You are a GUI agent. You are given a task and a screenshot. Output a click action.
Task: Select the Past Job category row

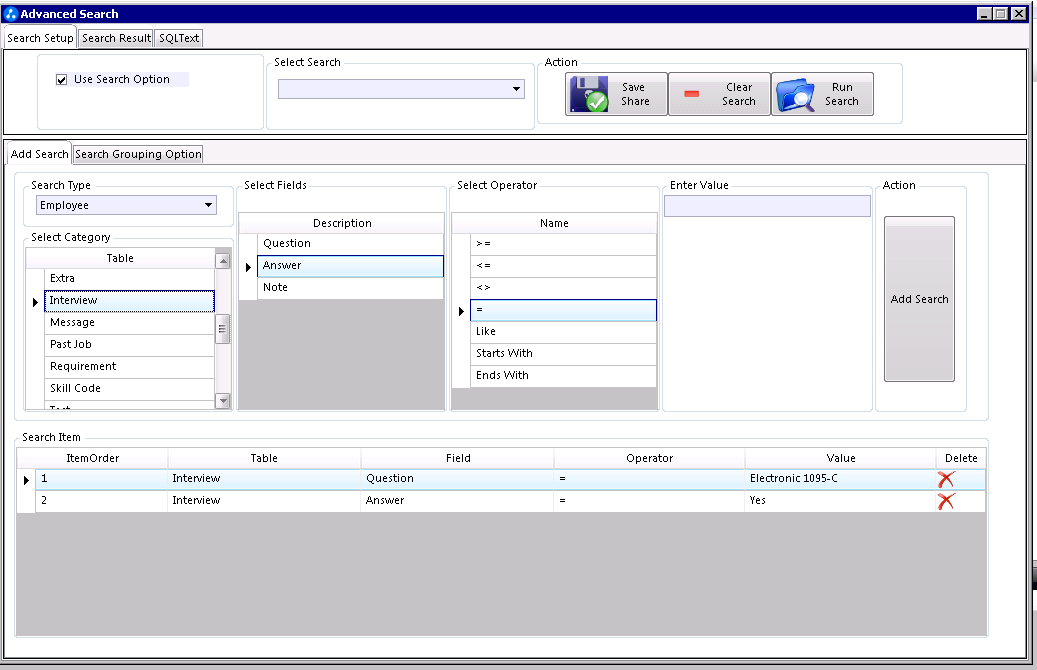(130, 345)
